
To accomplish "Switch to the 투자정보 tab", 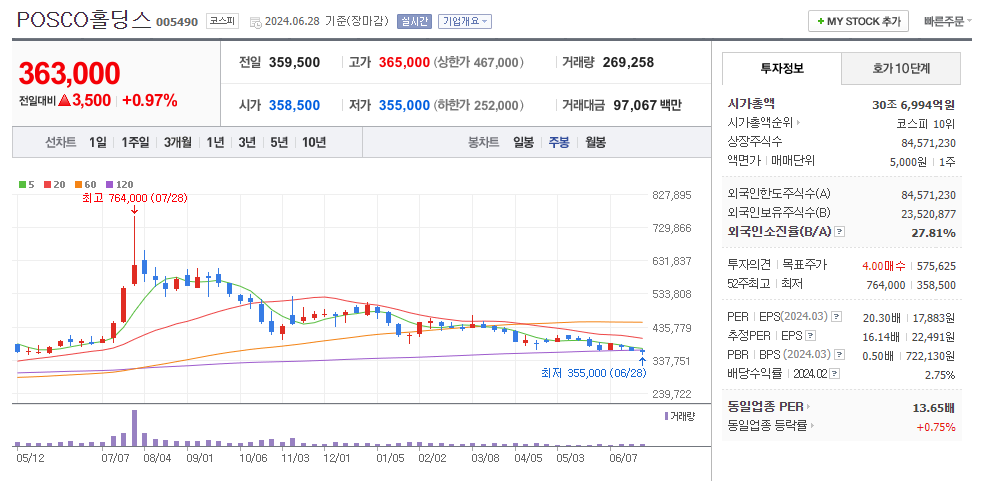I will pyautogui.click(x=782, y=68).
